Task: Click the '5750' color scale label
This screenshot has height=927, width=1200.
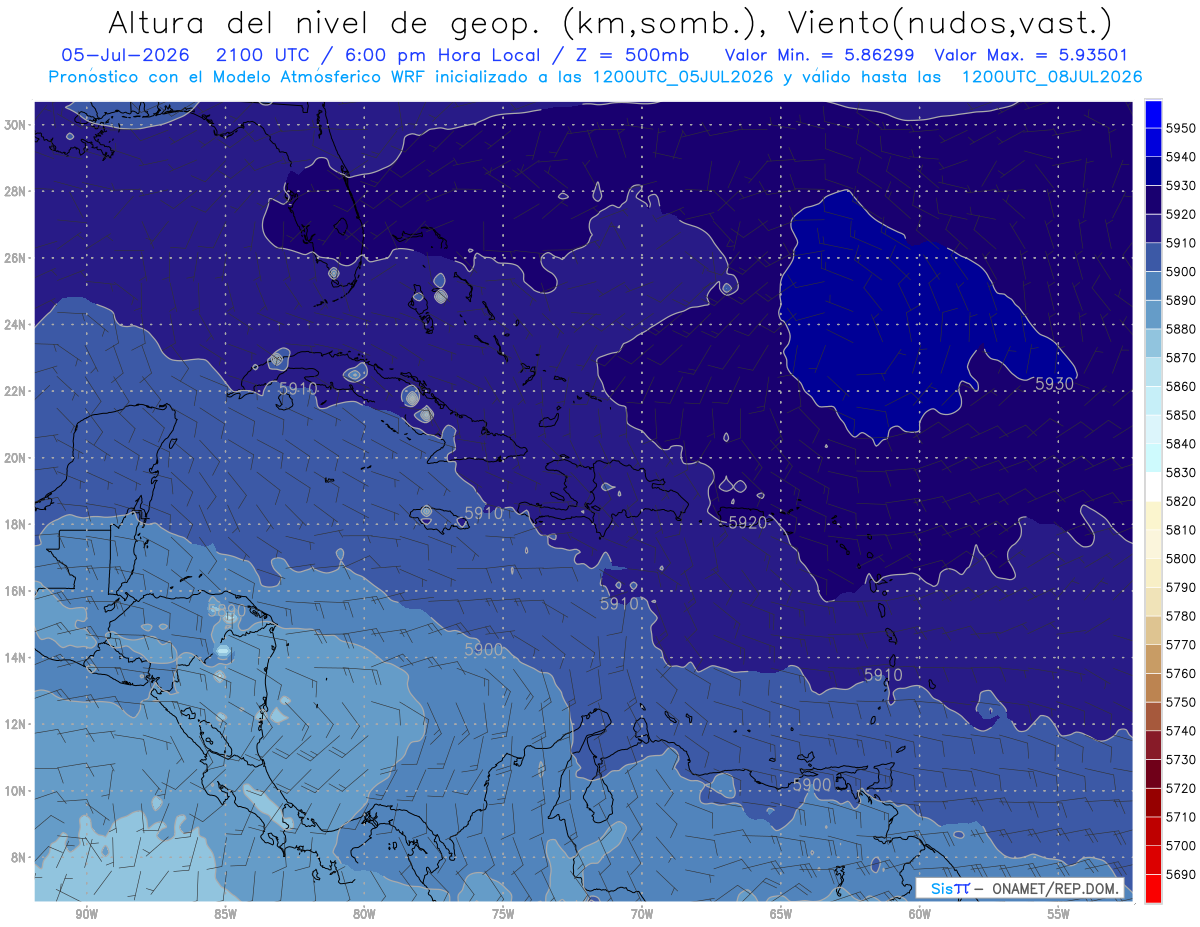Action: (1181, 703)
